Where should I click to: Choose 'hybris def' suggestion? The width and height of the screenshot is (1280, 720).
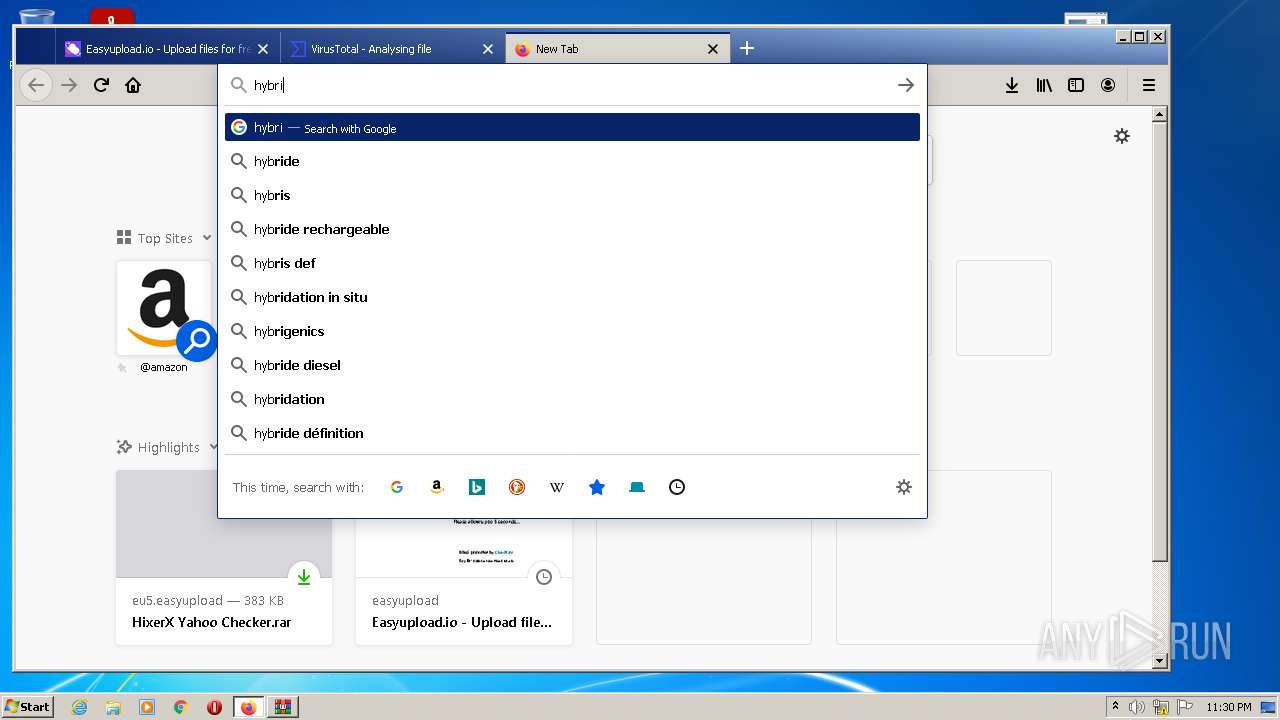click(572, 263)
